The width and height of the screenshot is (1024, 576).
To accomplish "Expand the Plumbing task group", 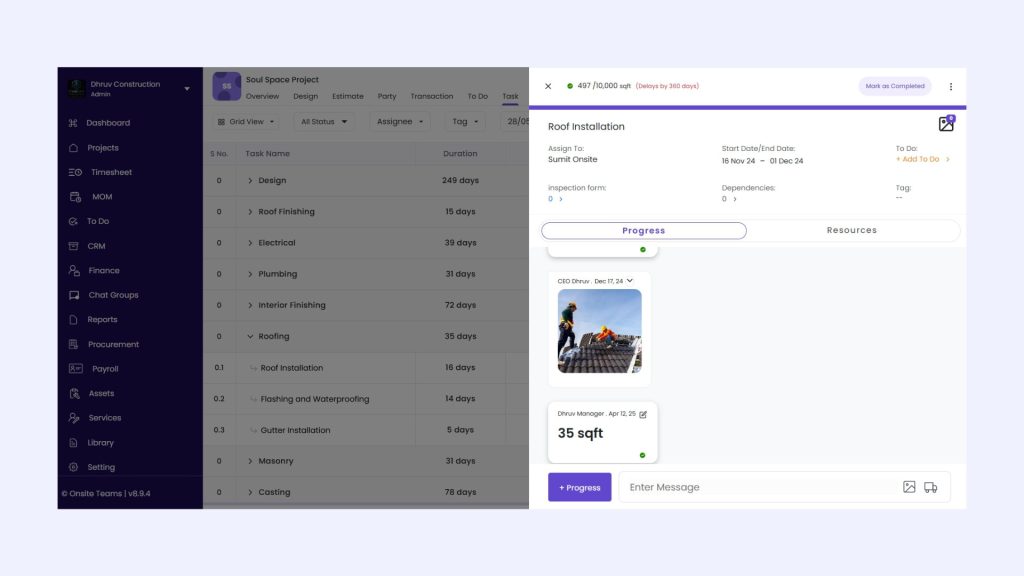I will point(251,274).
